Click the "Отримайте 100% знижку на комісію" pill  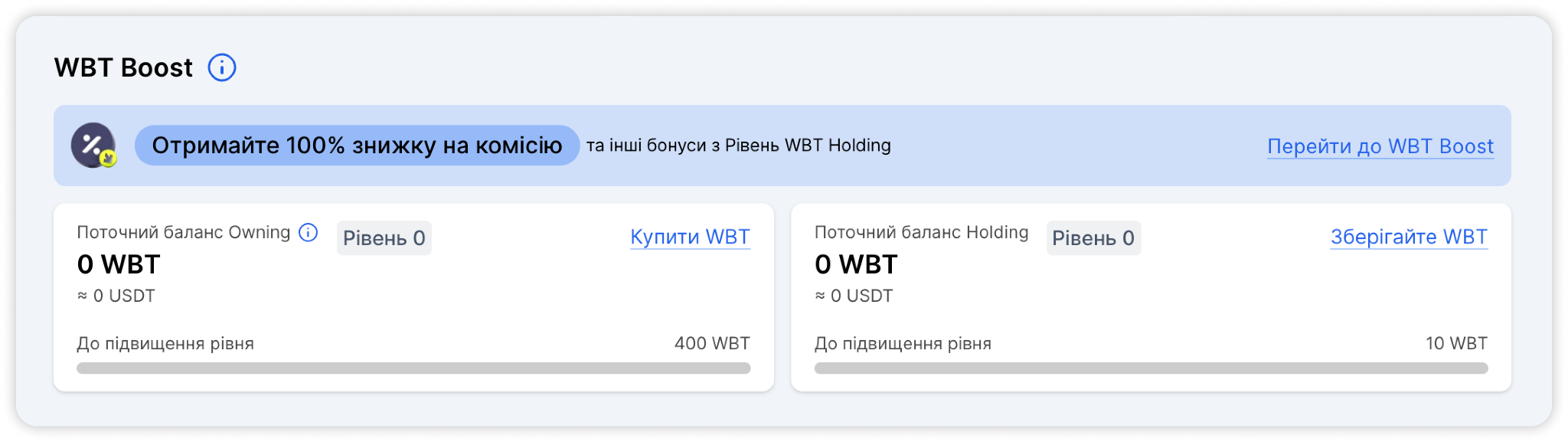[357, 146]
